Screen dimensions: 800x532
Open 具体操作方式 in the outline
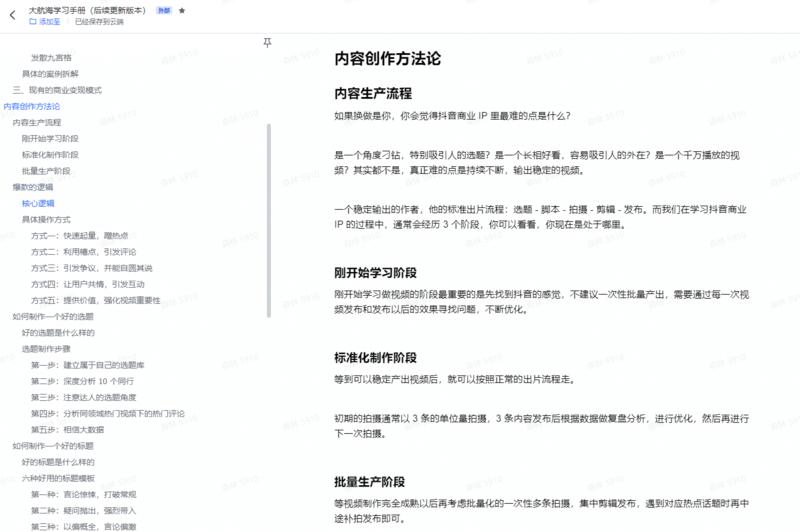pos(46,219)
